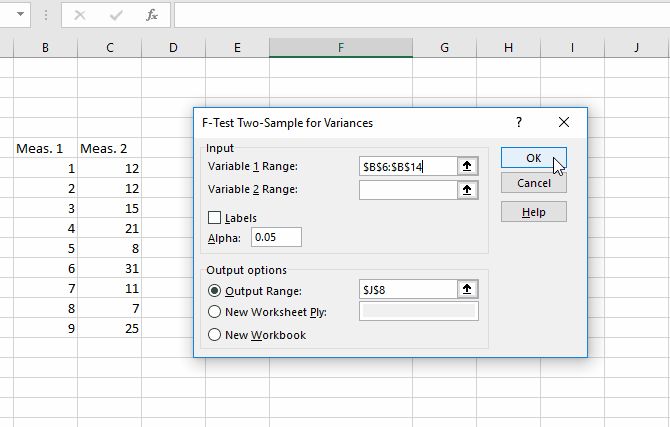Collapse dialog via Variable 1 Range selector icon
The image size is (670, 427).
[467, 166]
